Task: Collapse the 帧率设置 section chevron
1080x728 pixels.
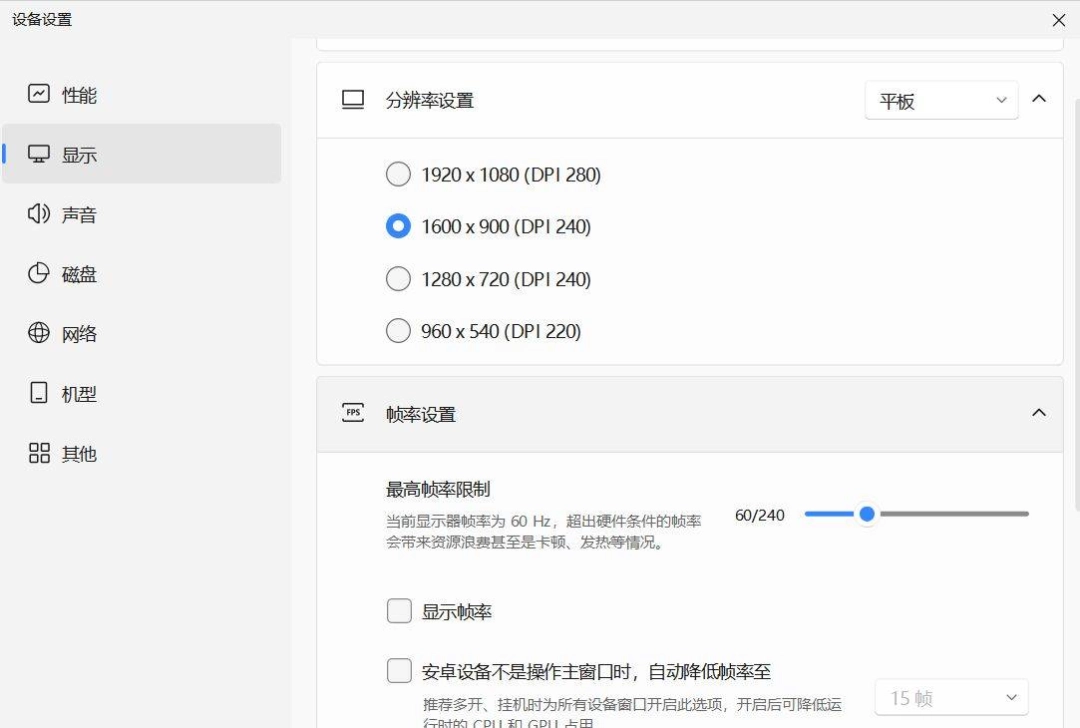Action: click(1039, 413)
